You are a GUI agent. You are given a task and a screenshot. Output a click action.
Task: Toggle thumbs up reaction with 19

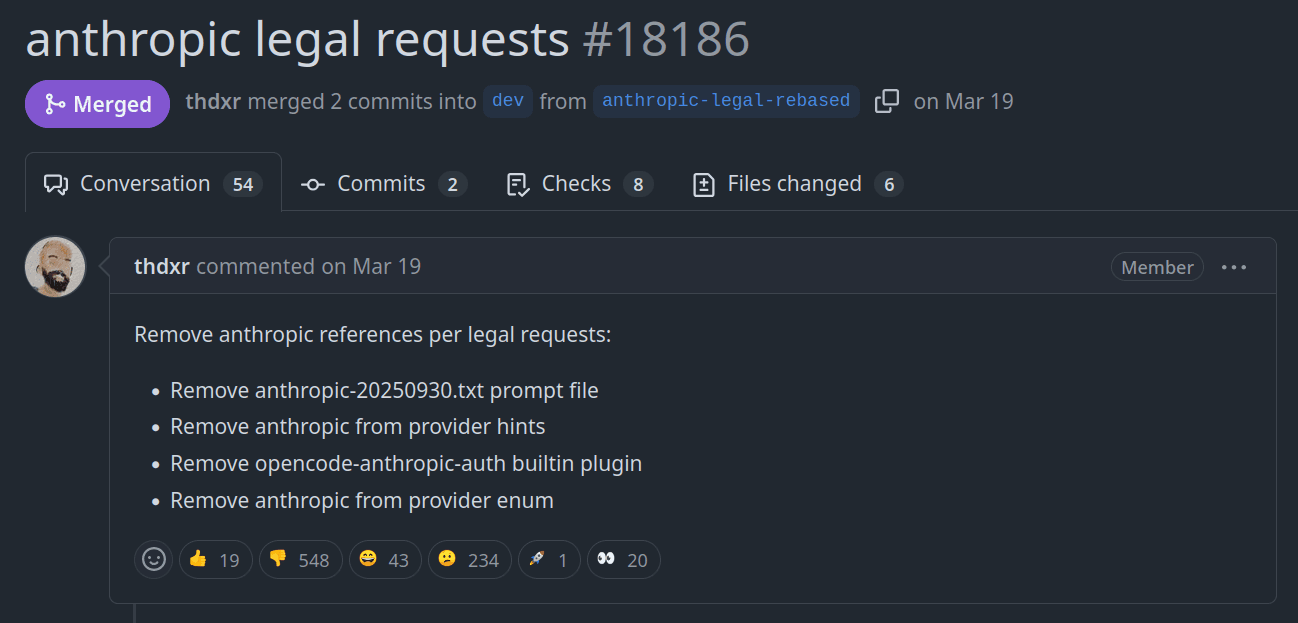click(x=215, y=560)
